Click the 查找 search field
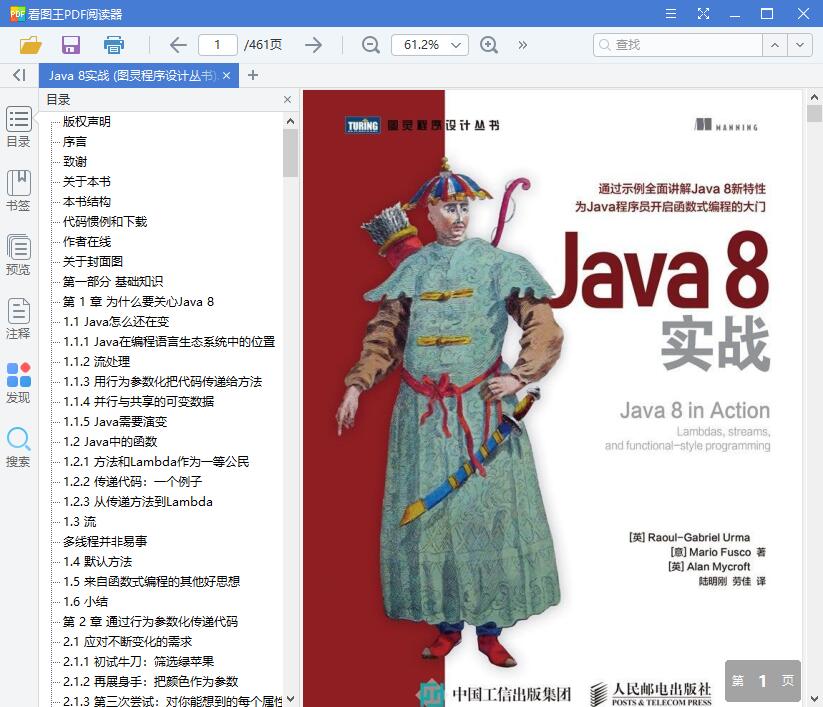The width and height of the screenshot is (823, 707). (678, 45)
